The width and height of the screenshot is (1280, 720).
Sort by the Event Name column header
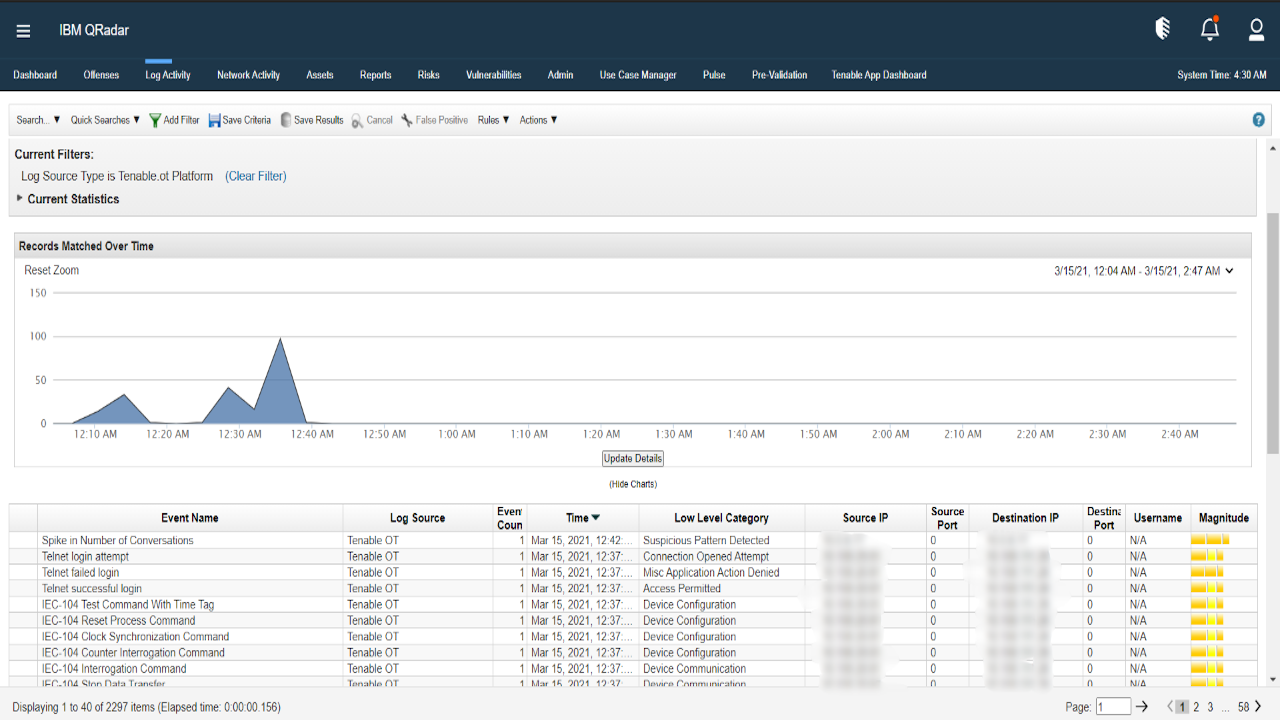click(x=190, y=518)
